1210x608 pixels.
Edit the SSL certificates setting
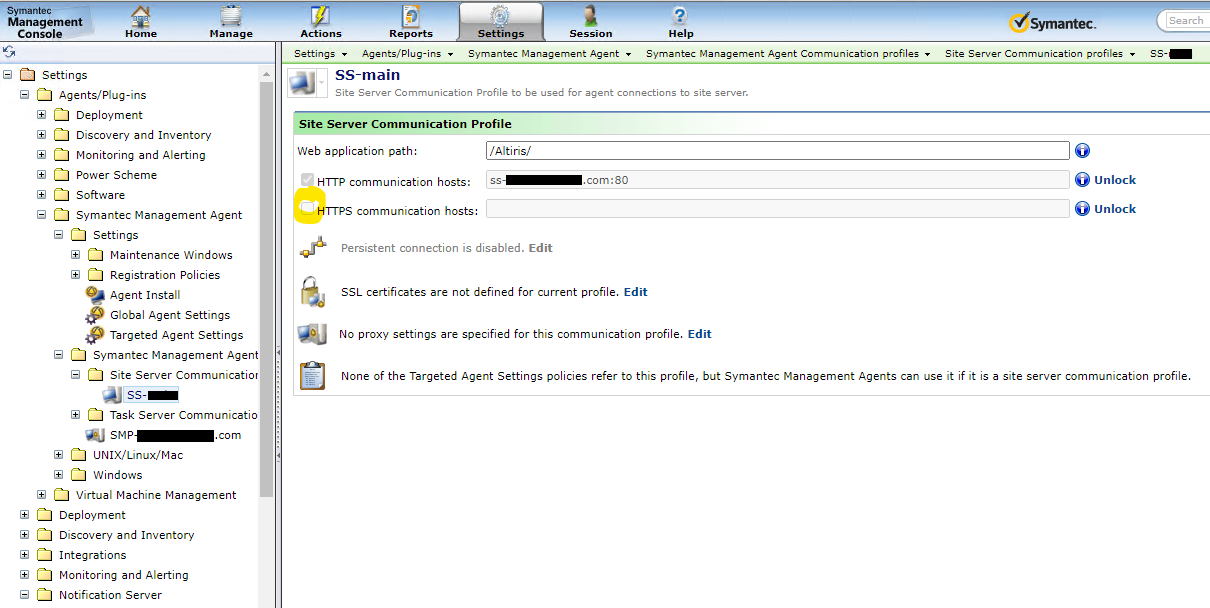pyautogui.click(x=636, y=292)
